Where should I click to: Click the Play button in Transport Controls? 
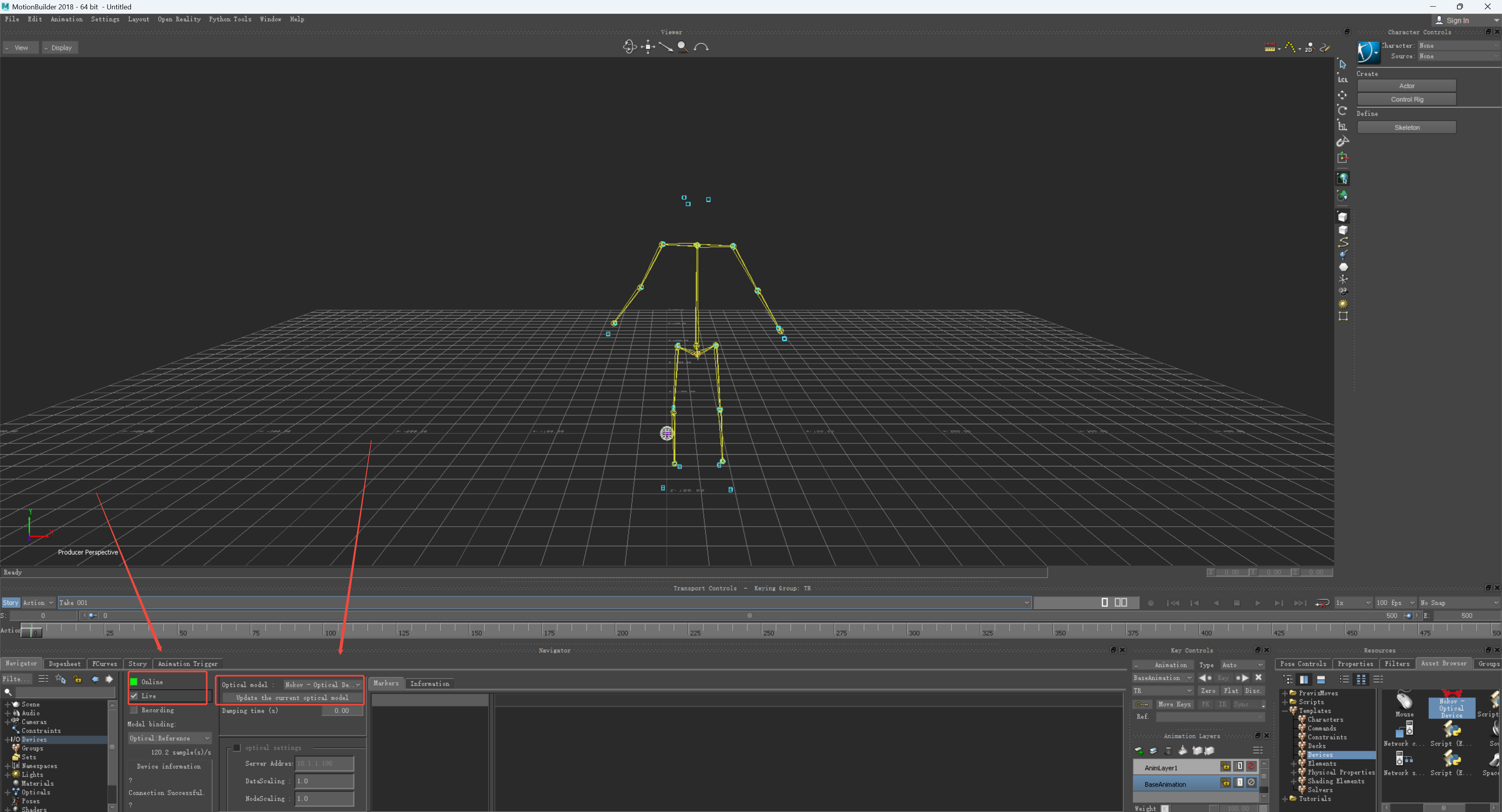(1258, 603)
